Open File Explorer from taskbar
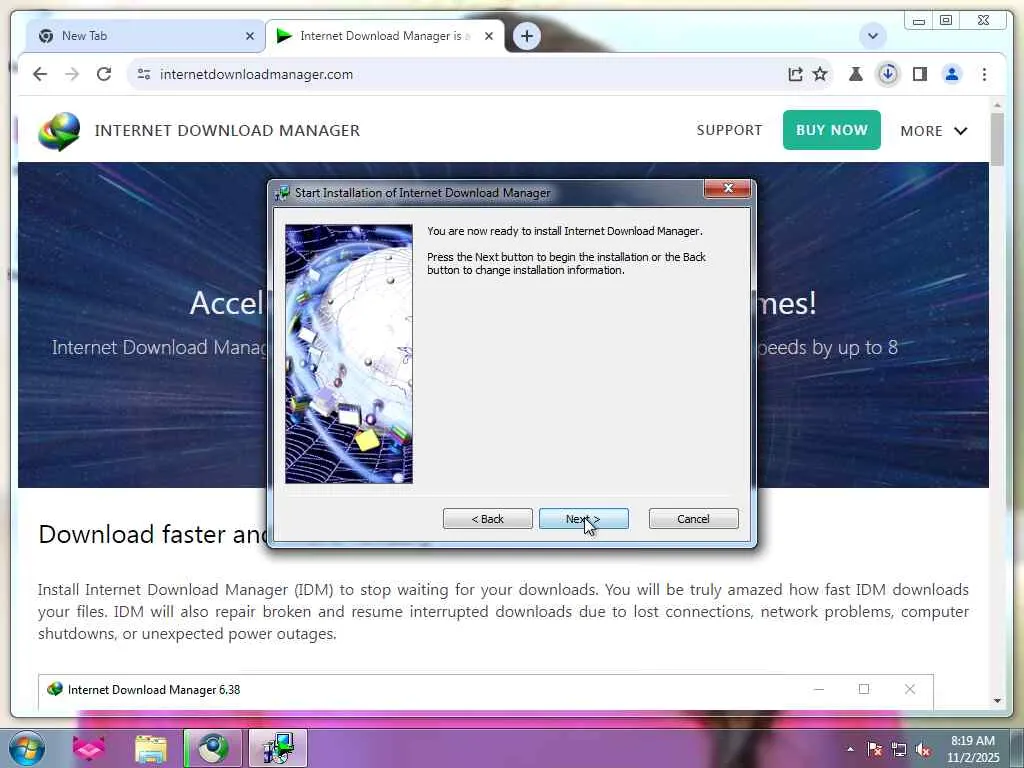 pyautogui.click(x=151, y=748)
